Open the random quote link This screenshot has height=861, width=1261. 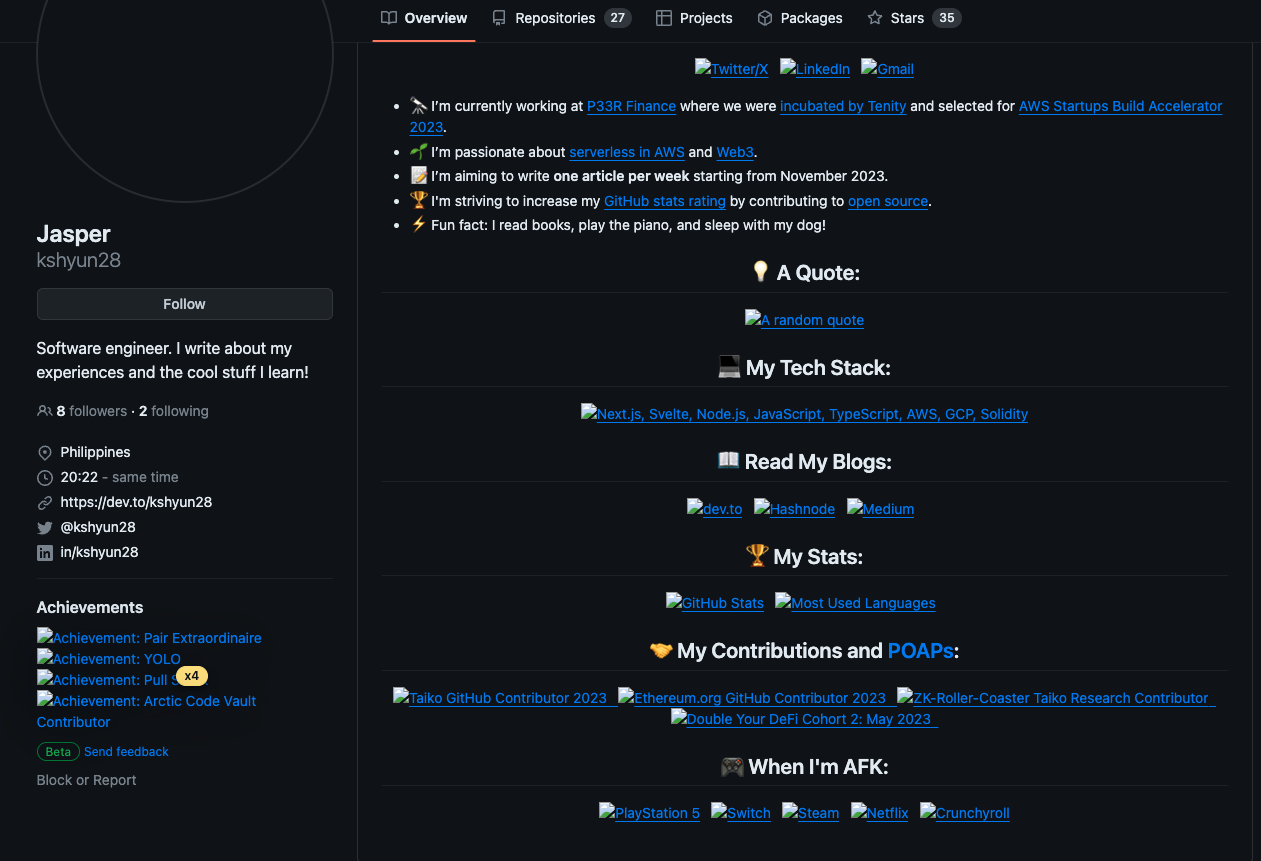(x=804, y=320)
